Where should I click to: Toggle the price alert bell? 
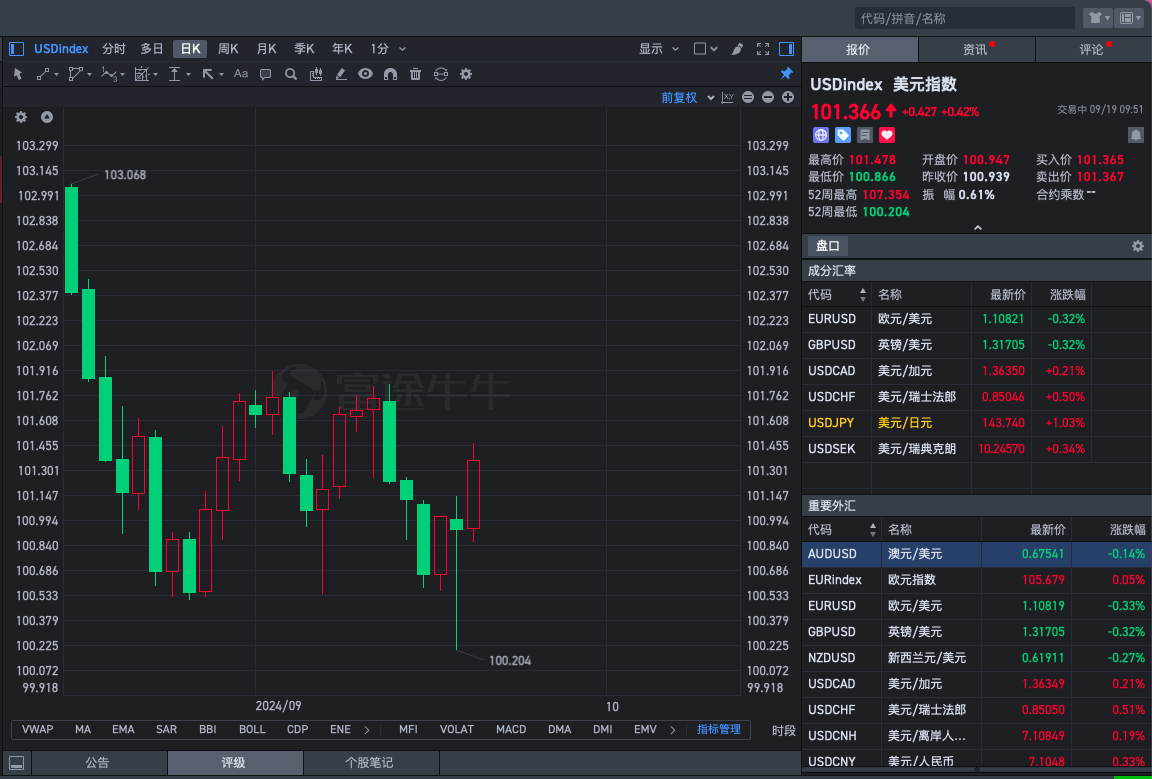click(x=1136, y=134)
